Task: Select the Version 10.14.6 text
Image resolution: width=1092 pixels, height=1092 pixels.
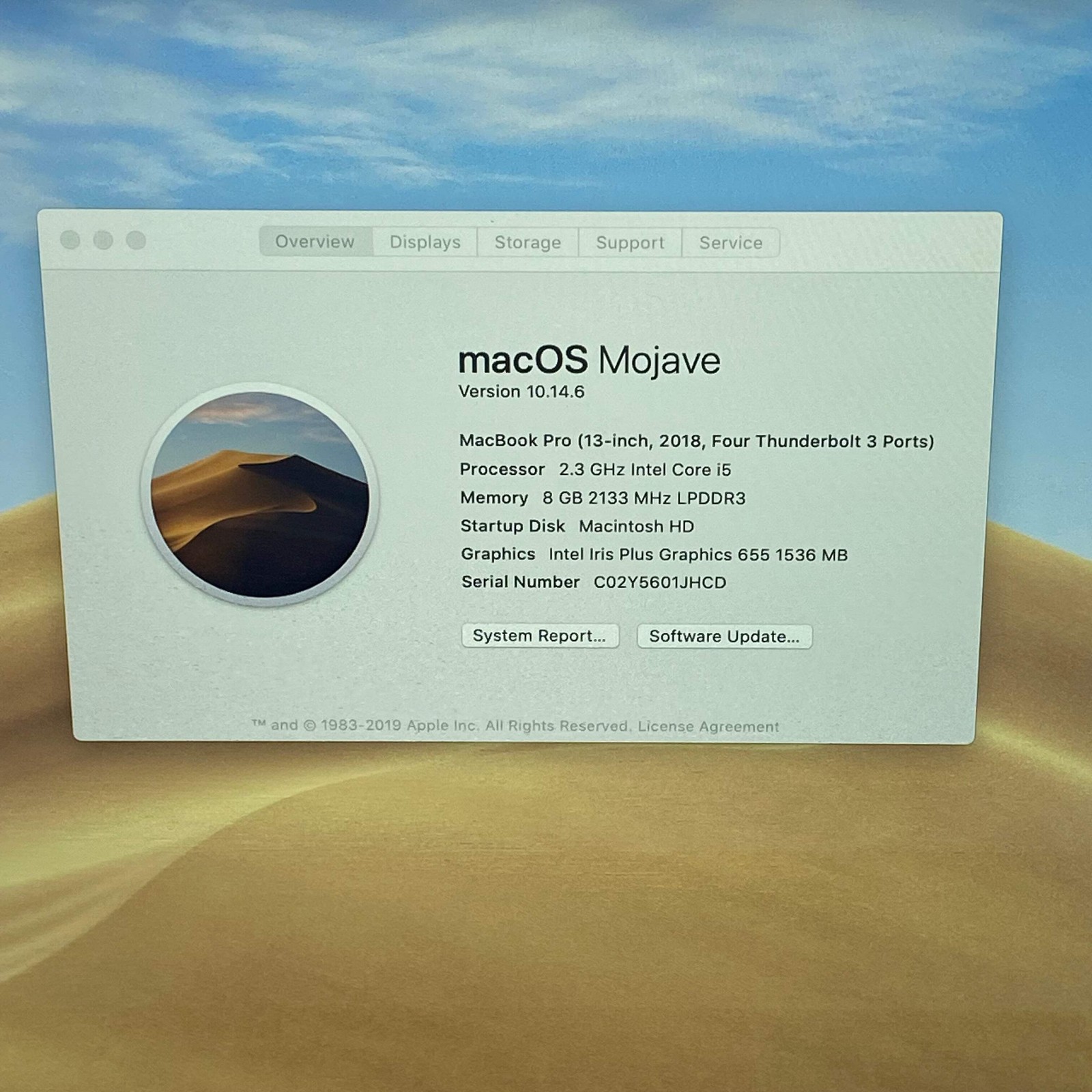Action: click(521, 392)
